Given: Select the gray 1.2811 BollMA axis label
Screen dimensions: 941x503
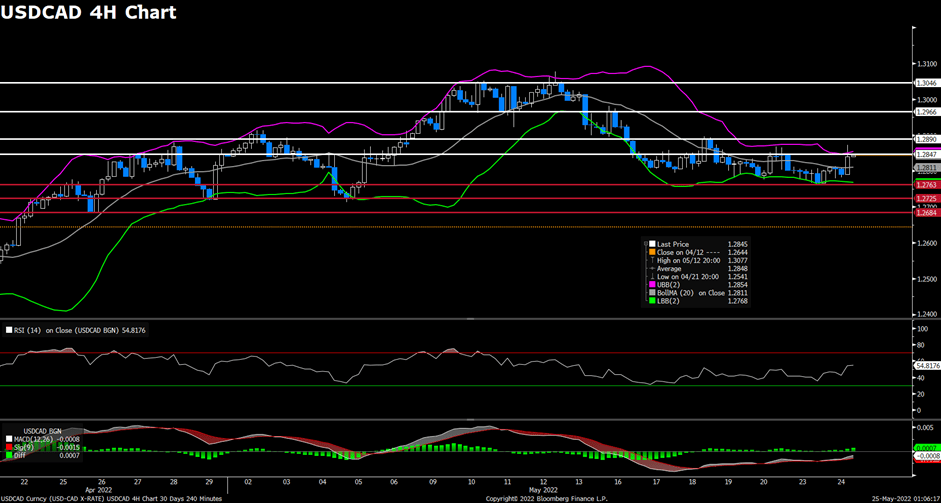Looking at the screenshot, I should pyautogui.click(x=925, y=167).
